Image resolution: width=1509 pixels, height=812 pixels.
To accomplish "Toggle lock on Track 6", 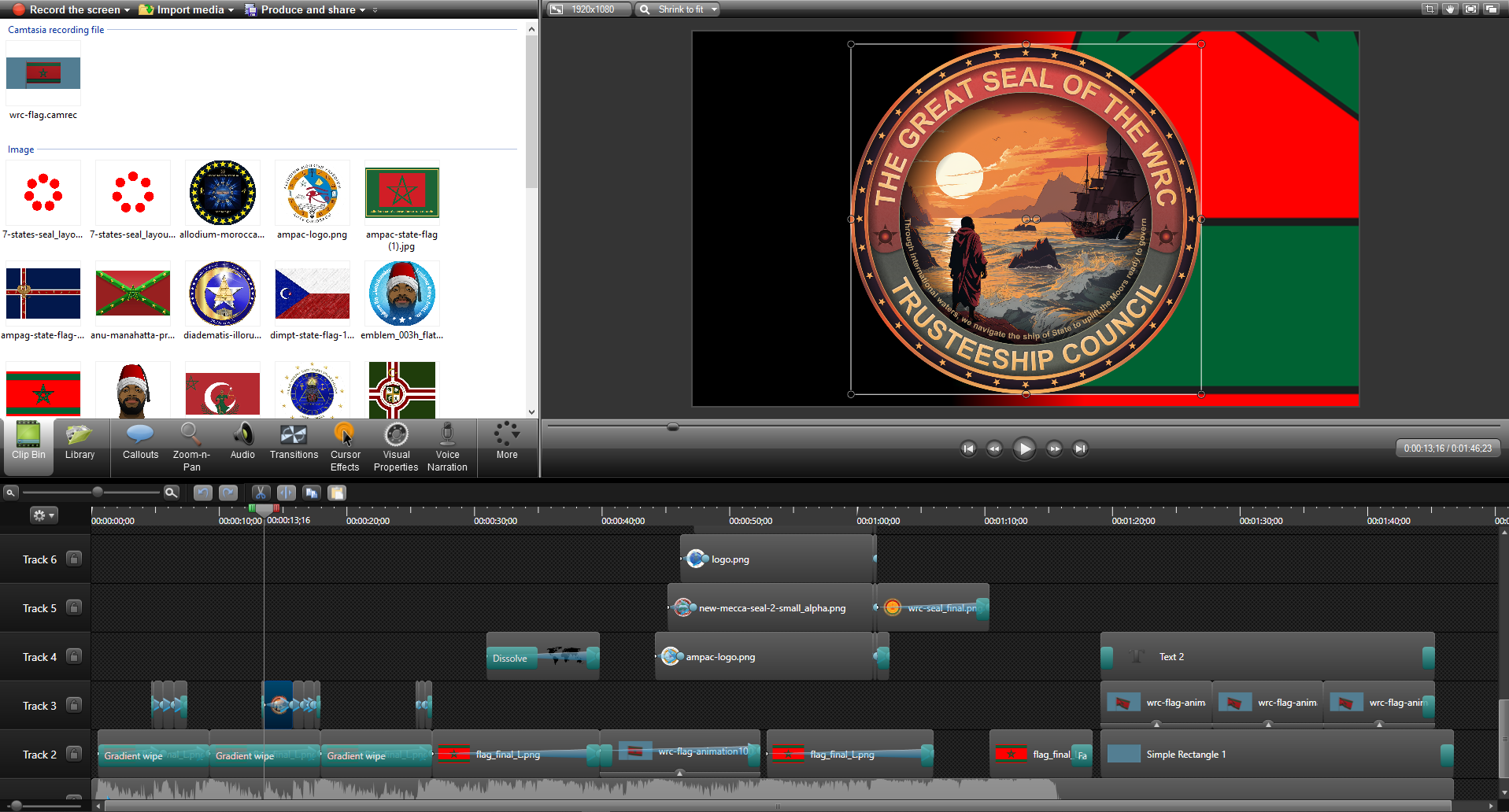I will (x=74, y=559).
